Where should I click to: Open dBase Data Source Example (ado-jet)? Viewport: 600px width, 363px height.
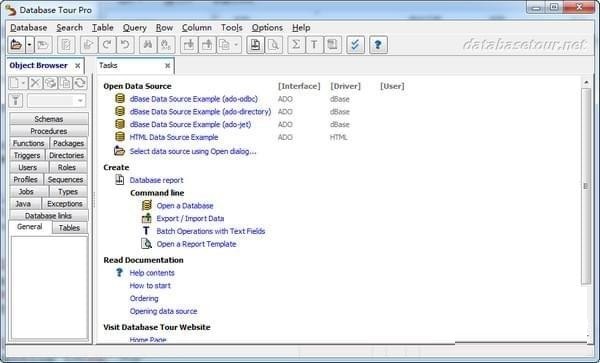(x=190, y=124)
